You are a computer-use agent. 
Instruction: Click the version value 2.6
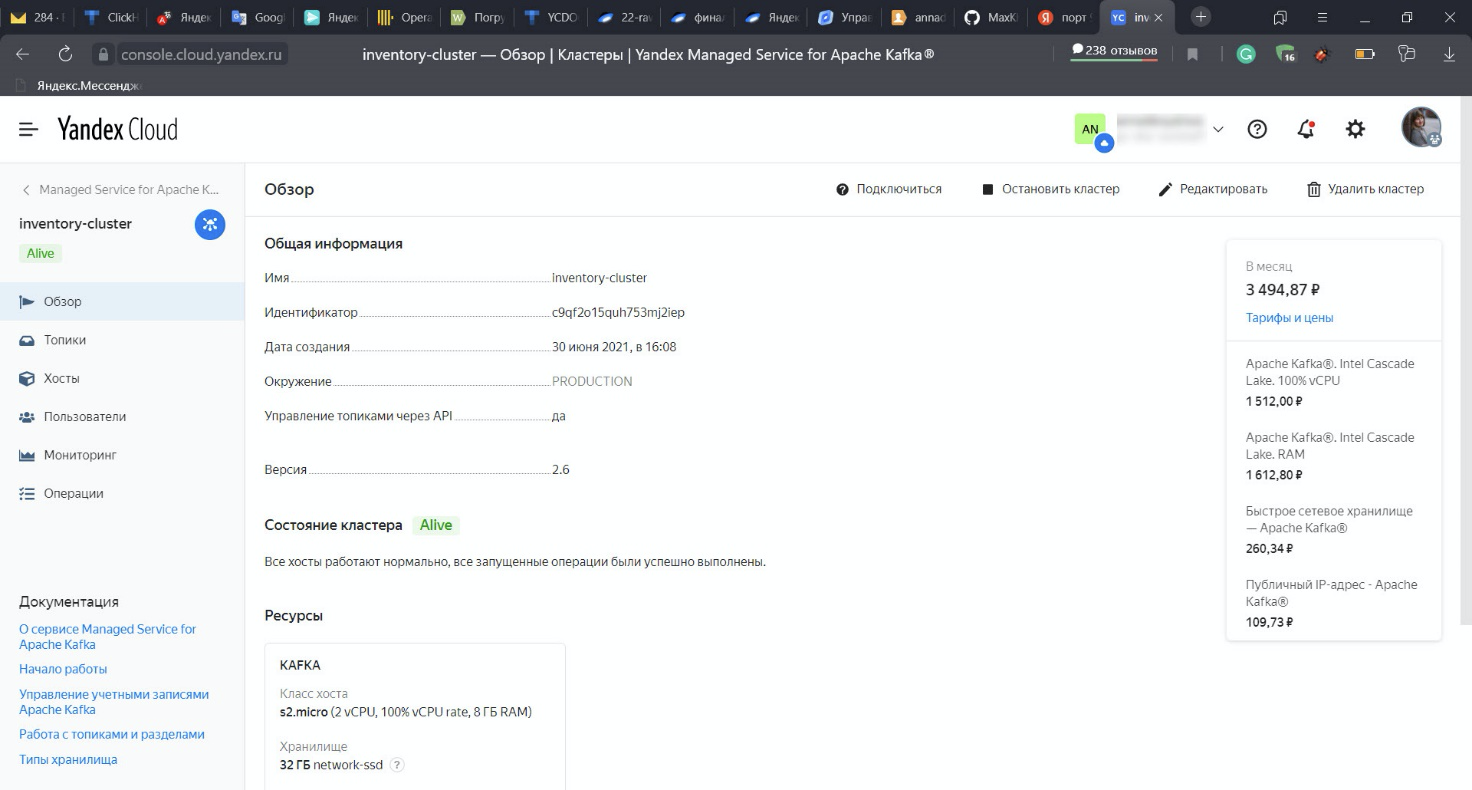[x=561, y=470]
